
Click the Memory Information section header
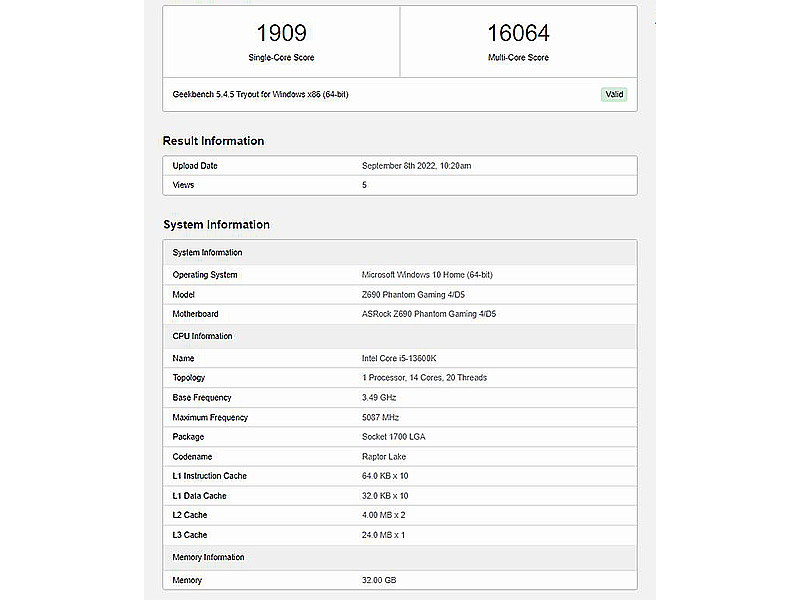400,558
